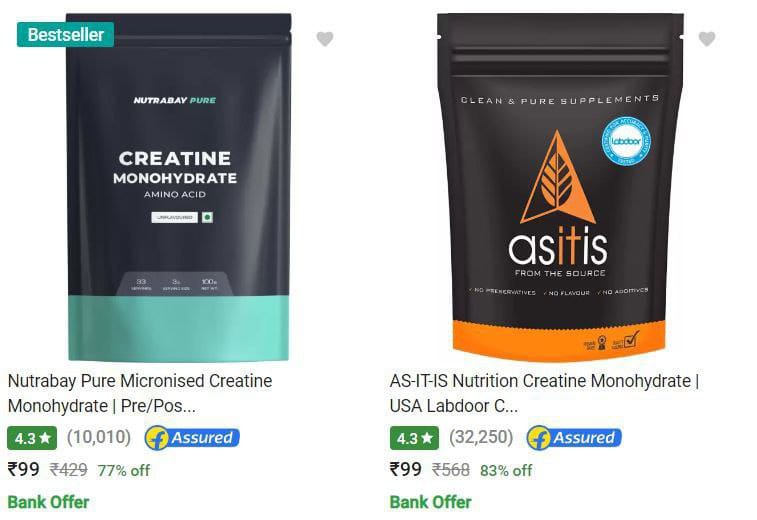Click the Labdoor seal on AS-IT-IS pouch

626,141
